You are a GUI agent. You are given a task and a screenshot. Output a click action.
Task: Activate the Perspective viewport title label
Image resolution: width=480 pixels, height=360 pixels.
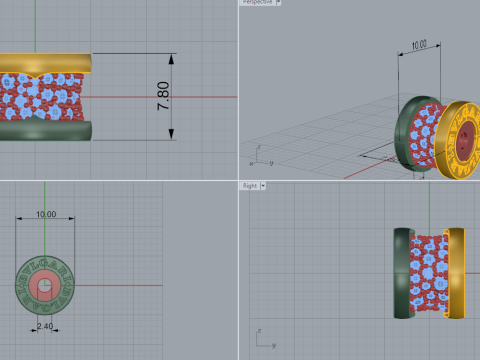257,2
